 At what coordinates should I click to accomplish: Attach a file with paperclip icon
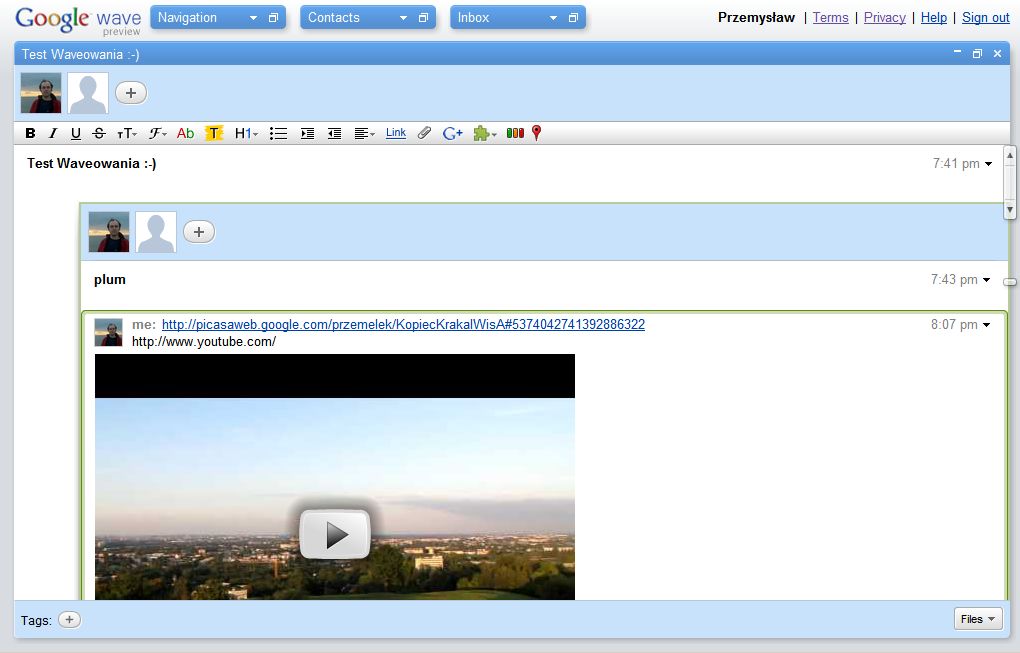tap(424, 133)
